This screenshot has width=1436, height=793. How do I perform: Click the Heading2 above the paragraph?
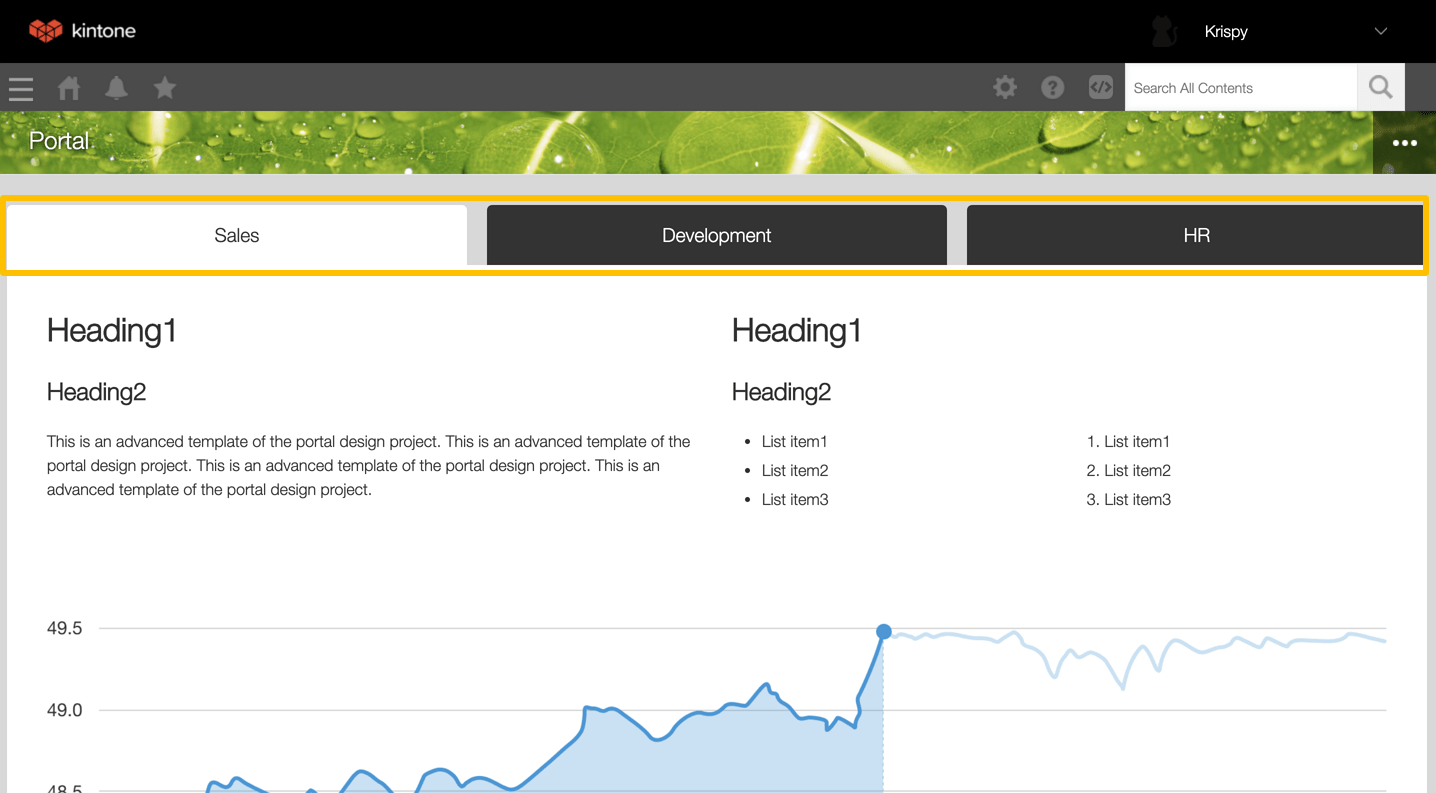point(97,392)
